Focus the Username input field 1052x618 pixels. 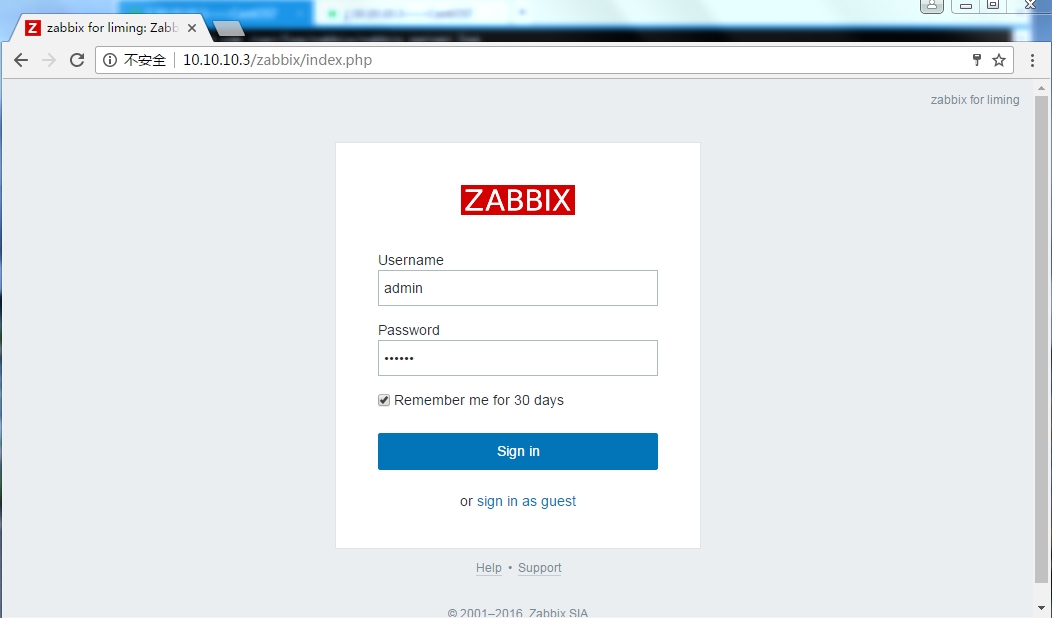pos(517,288)
